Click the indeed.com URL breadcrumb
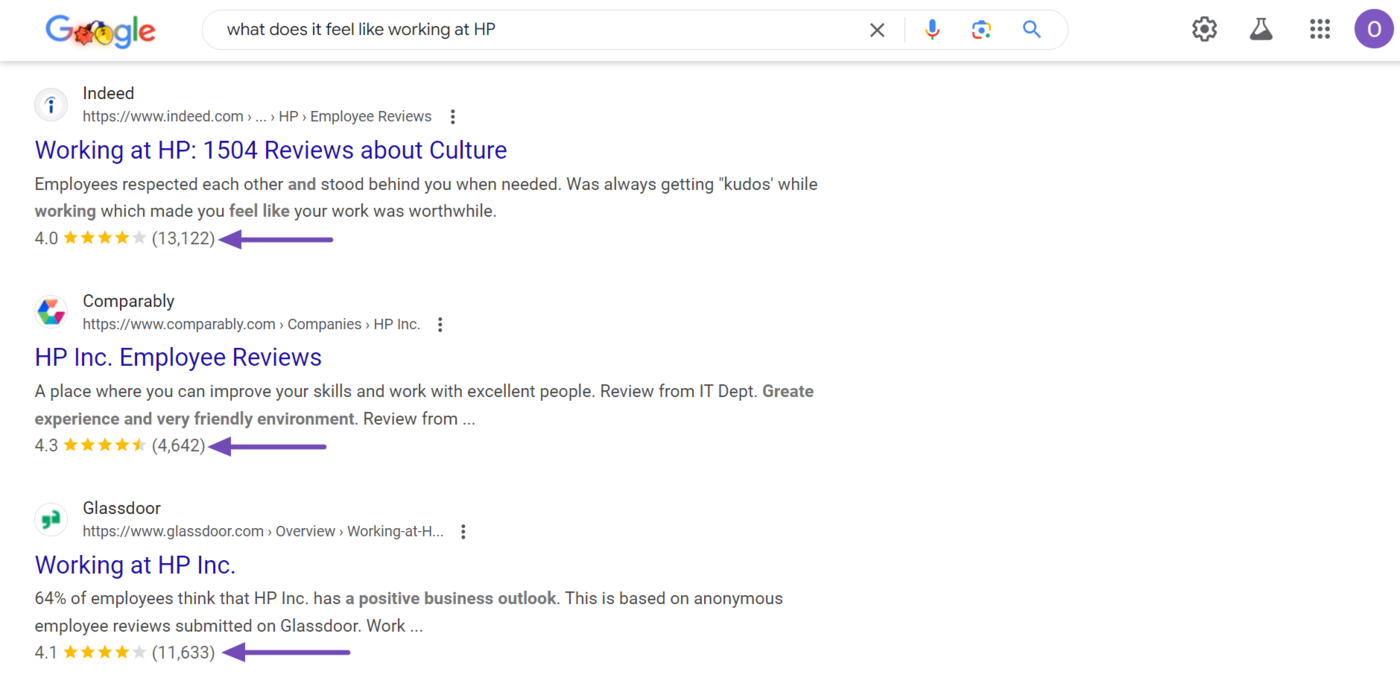Viewport: 1400px width, 692px height. click(x=257, y=117)
